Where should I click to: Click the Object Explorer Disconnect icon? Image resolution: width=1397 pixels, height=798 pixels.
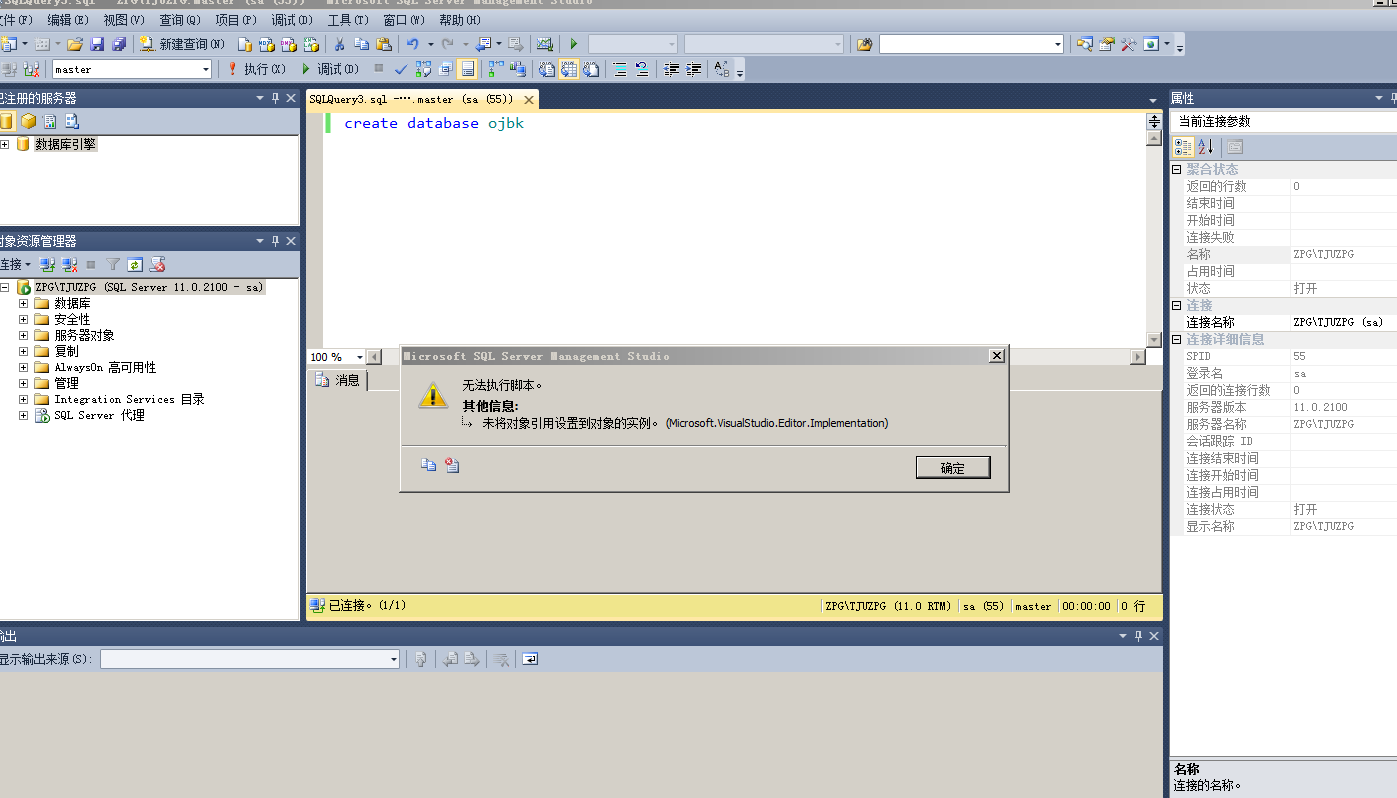69,264
